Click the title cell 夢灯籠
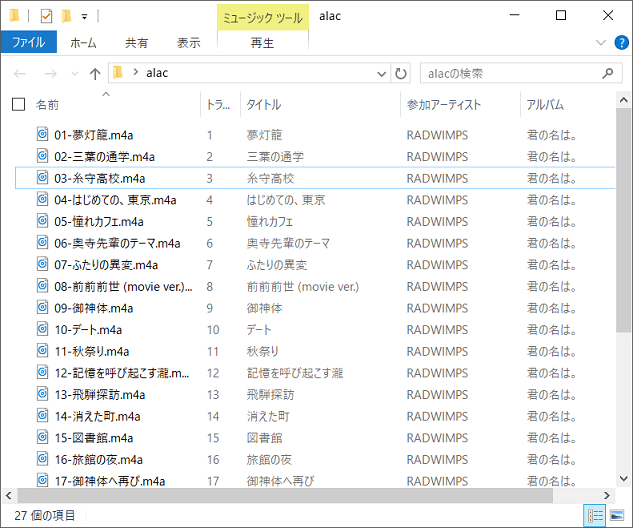 coord(264,135)
